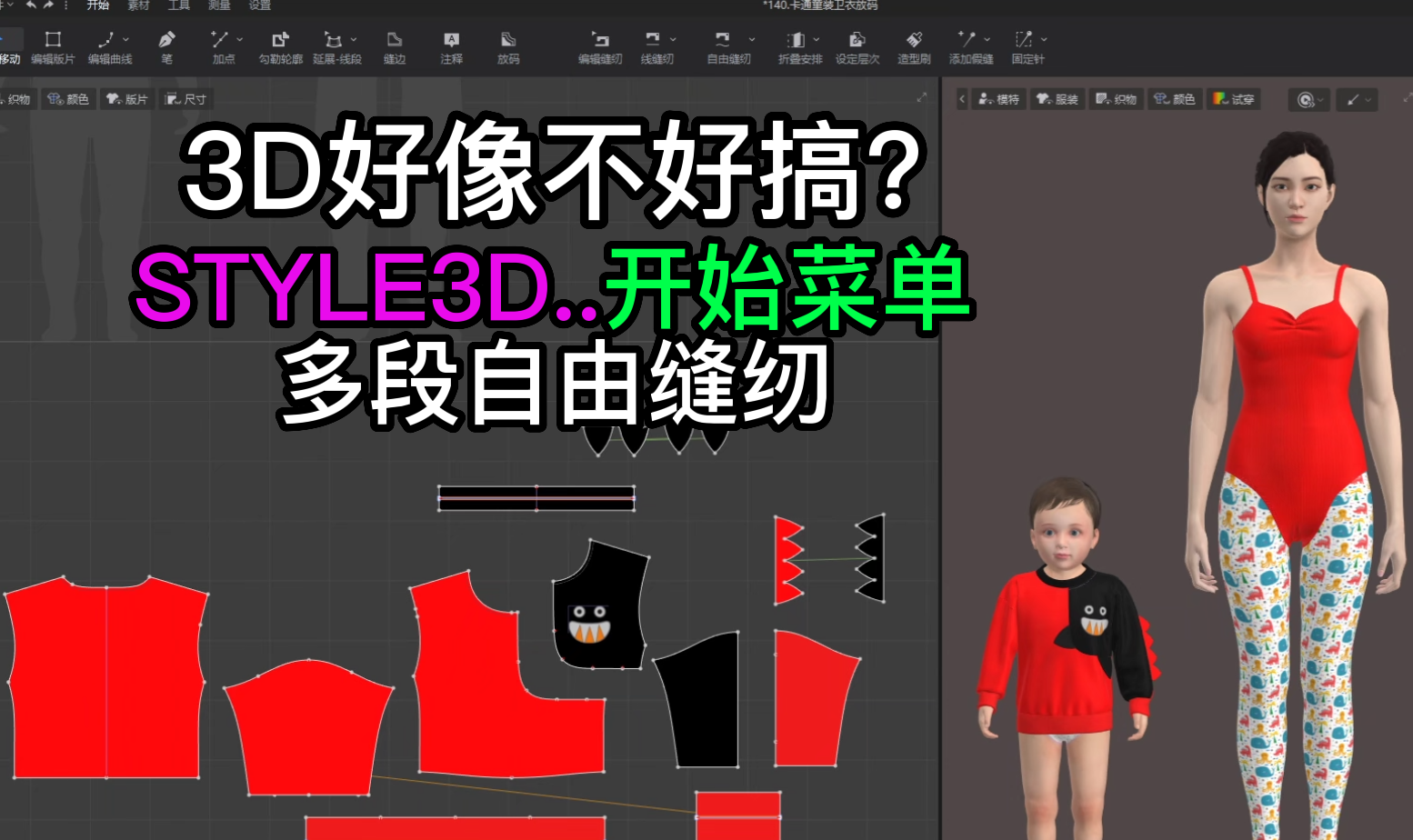Select the 编辑版片 edit pattern tool
This screenshot has width=1413, height=840.
tap(53, 47)
